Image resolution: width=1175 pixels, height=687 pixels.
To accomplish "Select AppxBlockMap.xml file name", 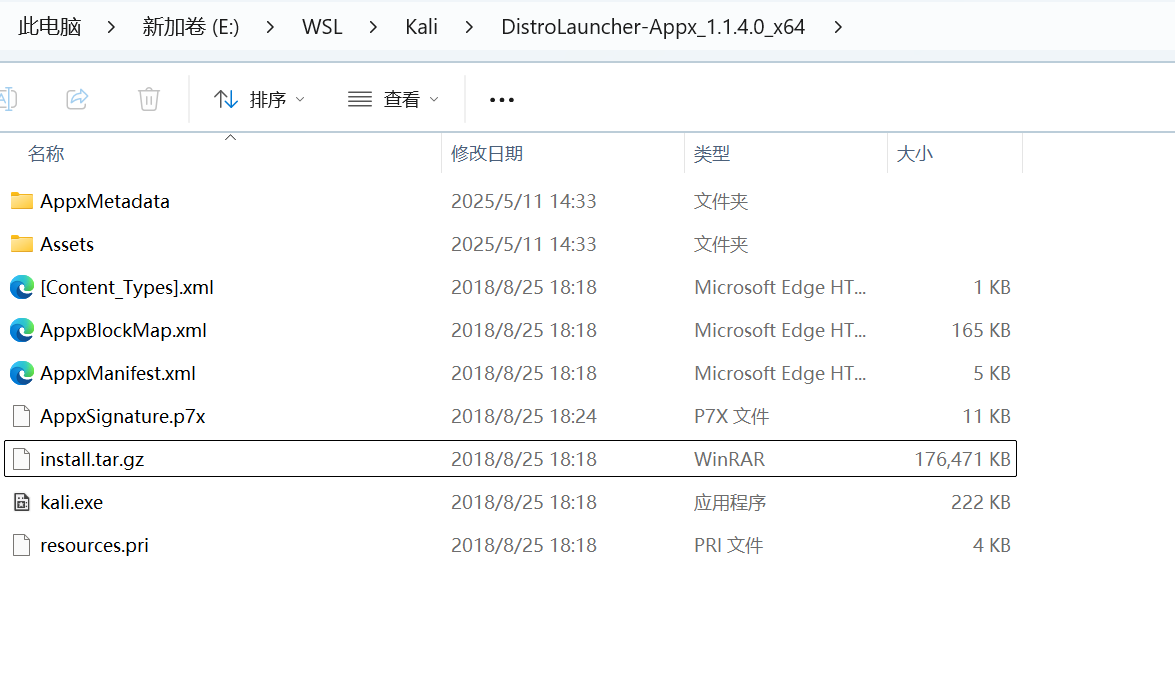I will (x=123, y=330).
